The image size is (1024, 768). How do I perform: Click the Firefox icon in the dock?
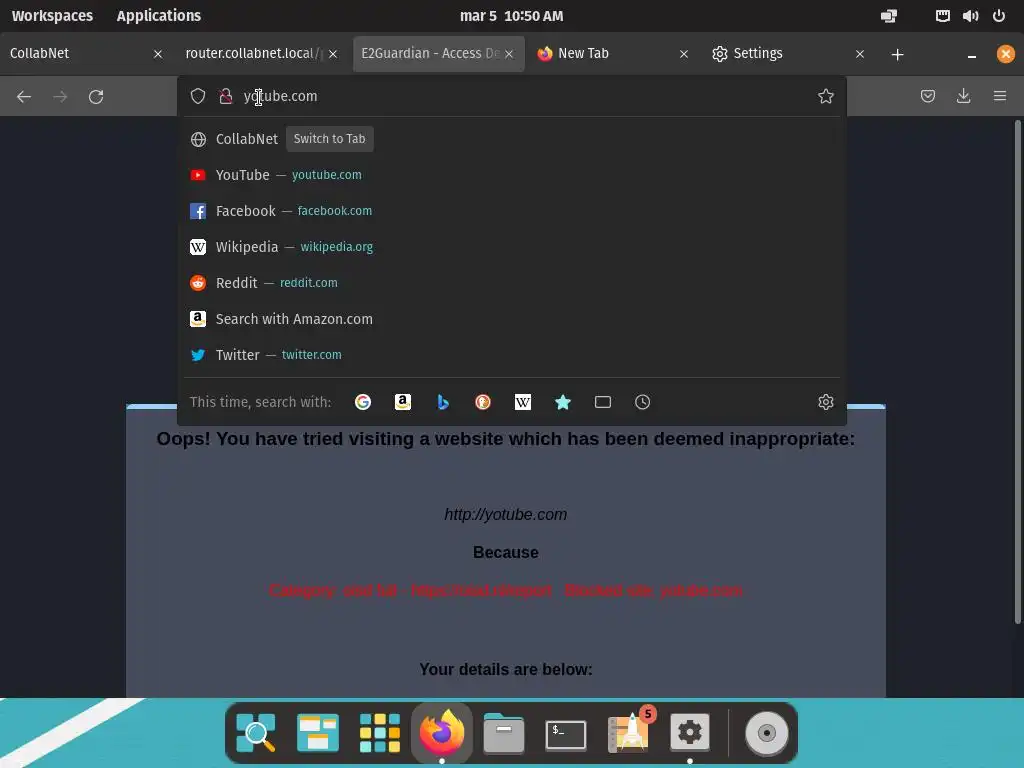tap(441, 731)
